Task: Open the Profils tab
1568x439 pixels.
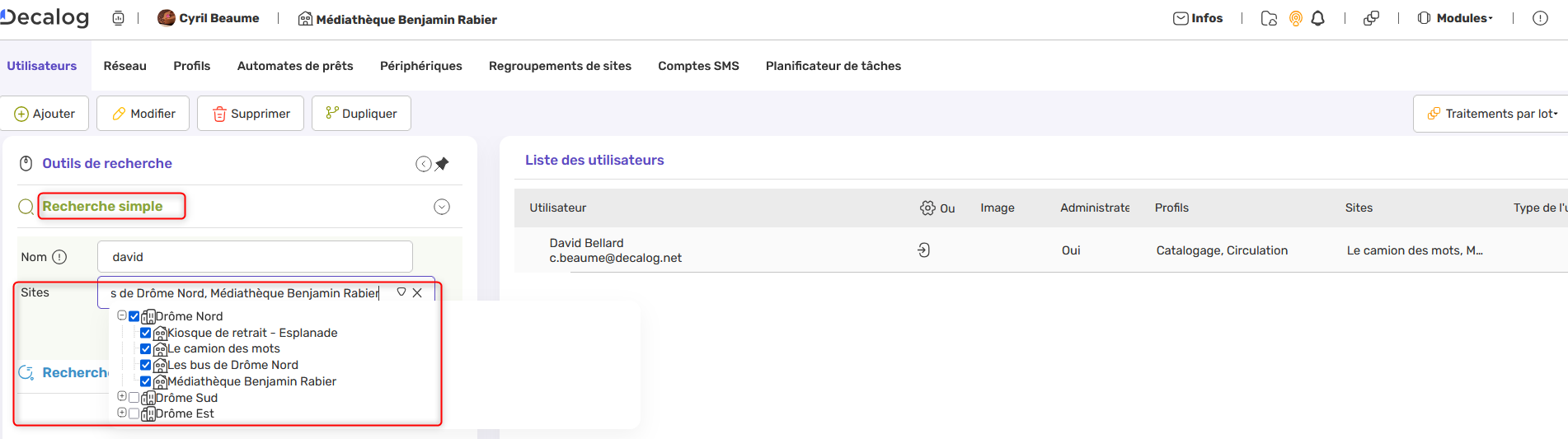Action: tap(192, 66)
